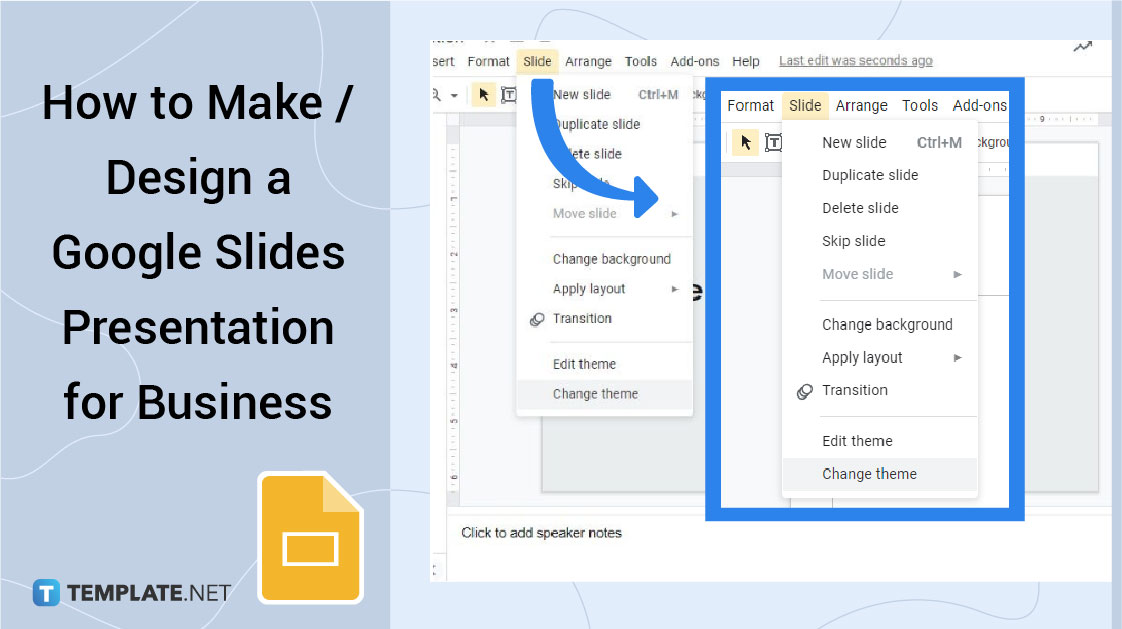1122x629 pixels.
Task: Open the zoom dropdown arrow in the smaller toolbar
Action: tap(454, 95)
